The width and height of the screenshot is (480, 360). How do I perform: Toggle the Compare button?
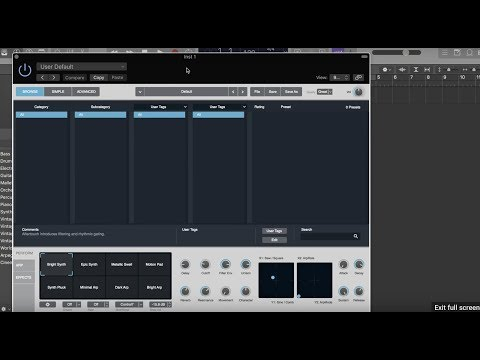[x=75, y=78]
